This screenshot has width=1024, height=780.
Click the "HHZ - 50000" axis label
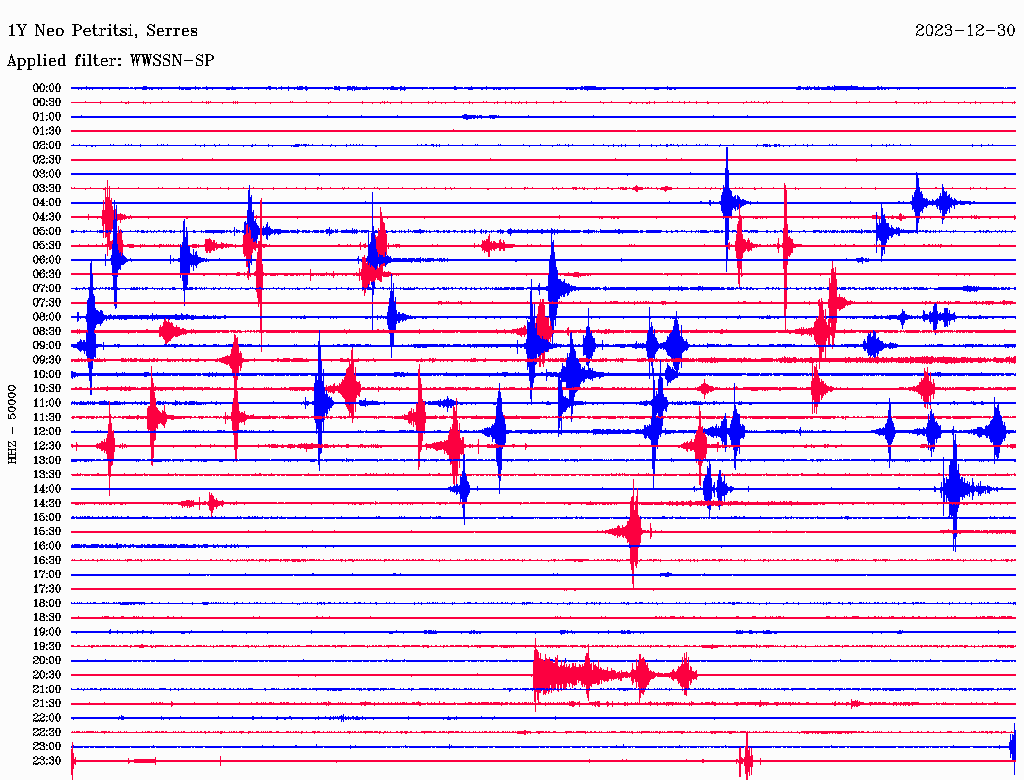[12, 424]
